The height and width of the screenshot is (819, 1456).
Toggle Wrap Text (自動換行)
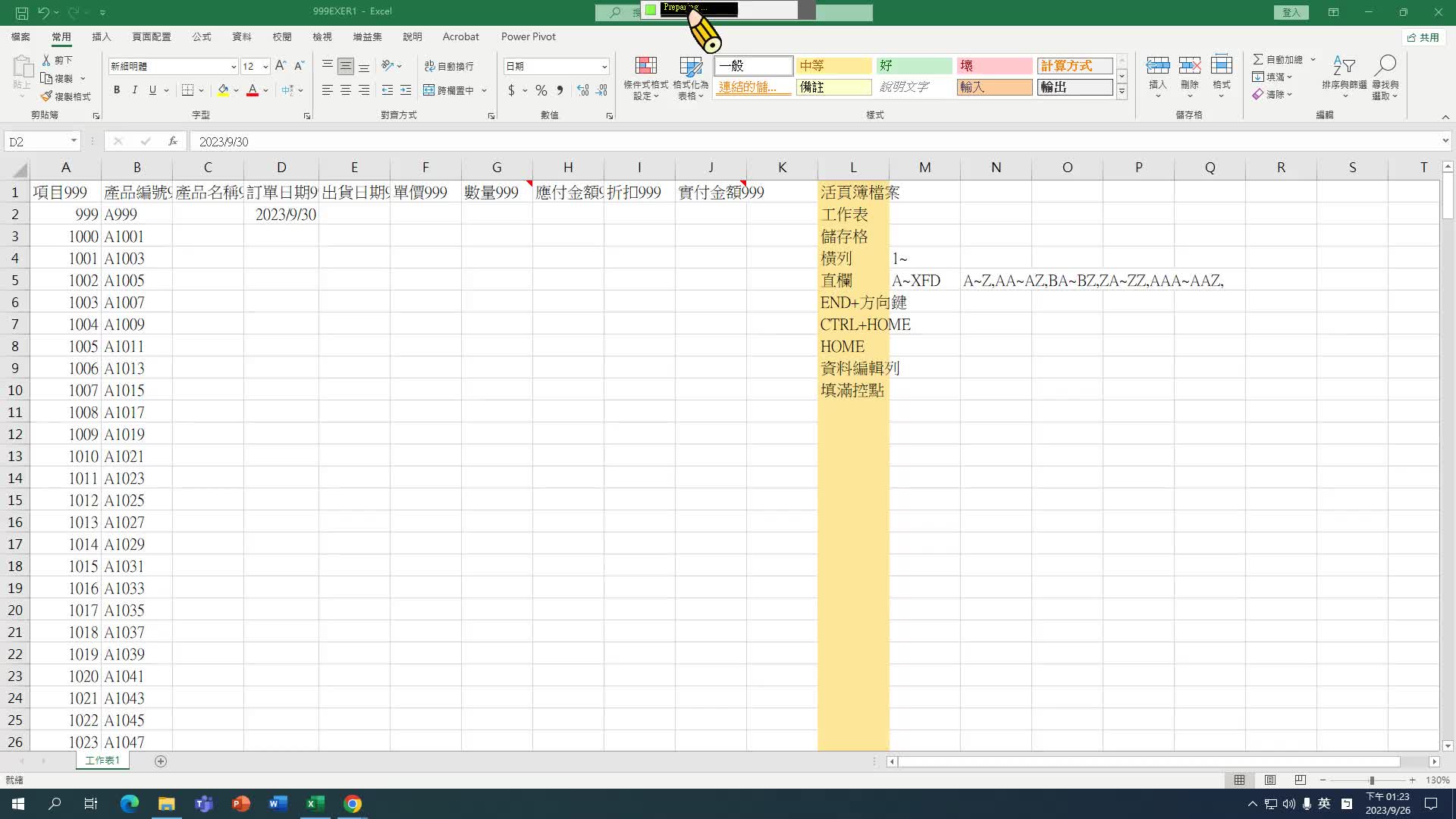pos(449,66)
